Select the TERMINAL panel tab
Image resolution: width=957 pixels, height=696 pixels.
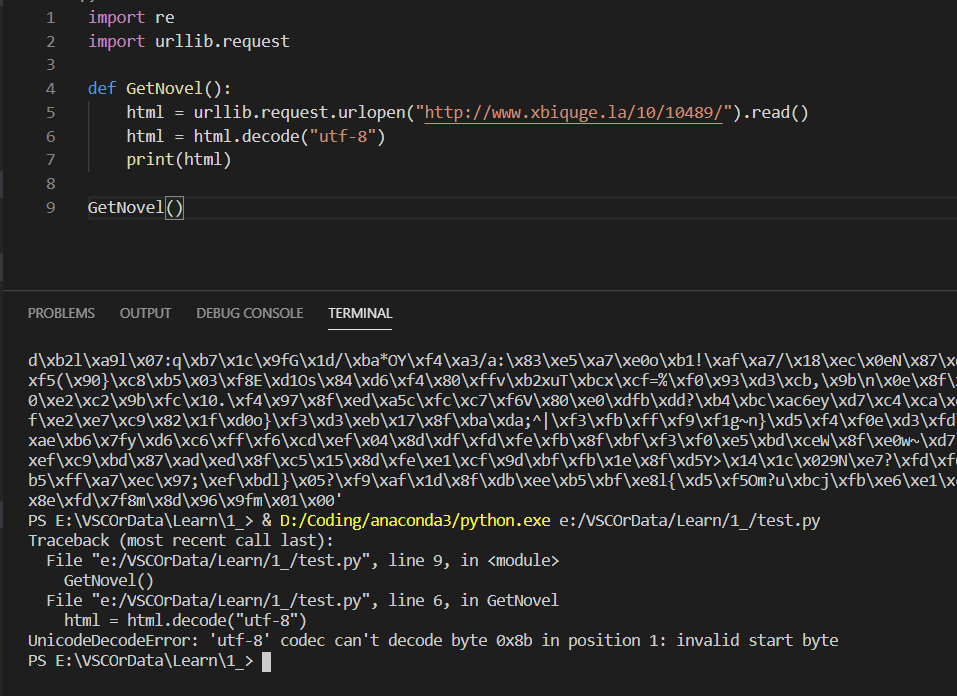[360, 313]
